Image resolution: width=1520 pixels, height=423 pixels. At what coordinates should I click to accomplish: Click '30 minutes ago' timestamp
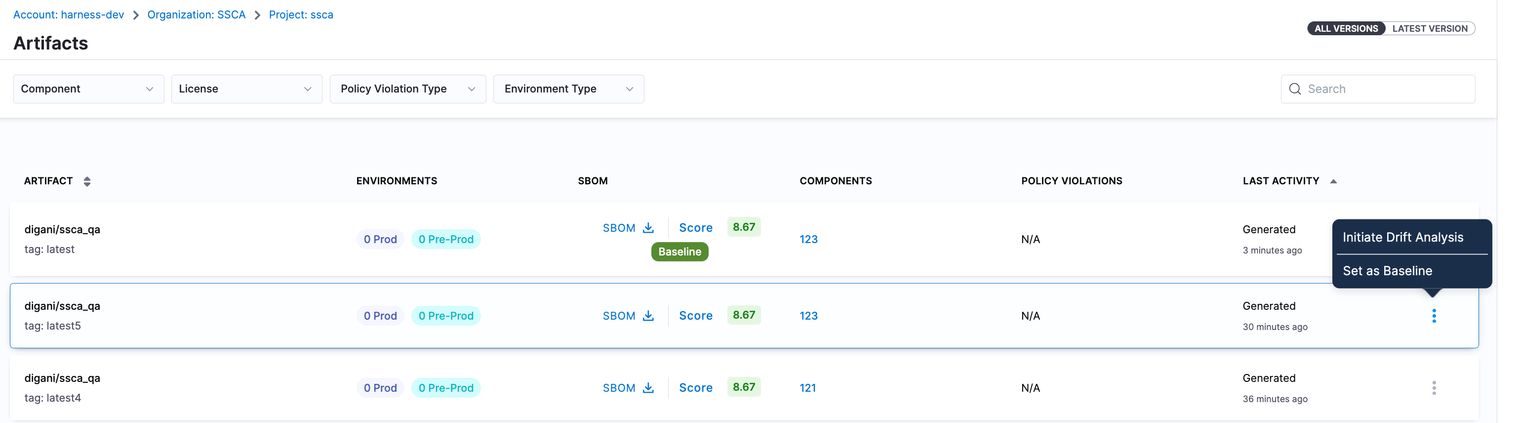click(x=1275, y=327)
